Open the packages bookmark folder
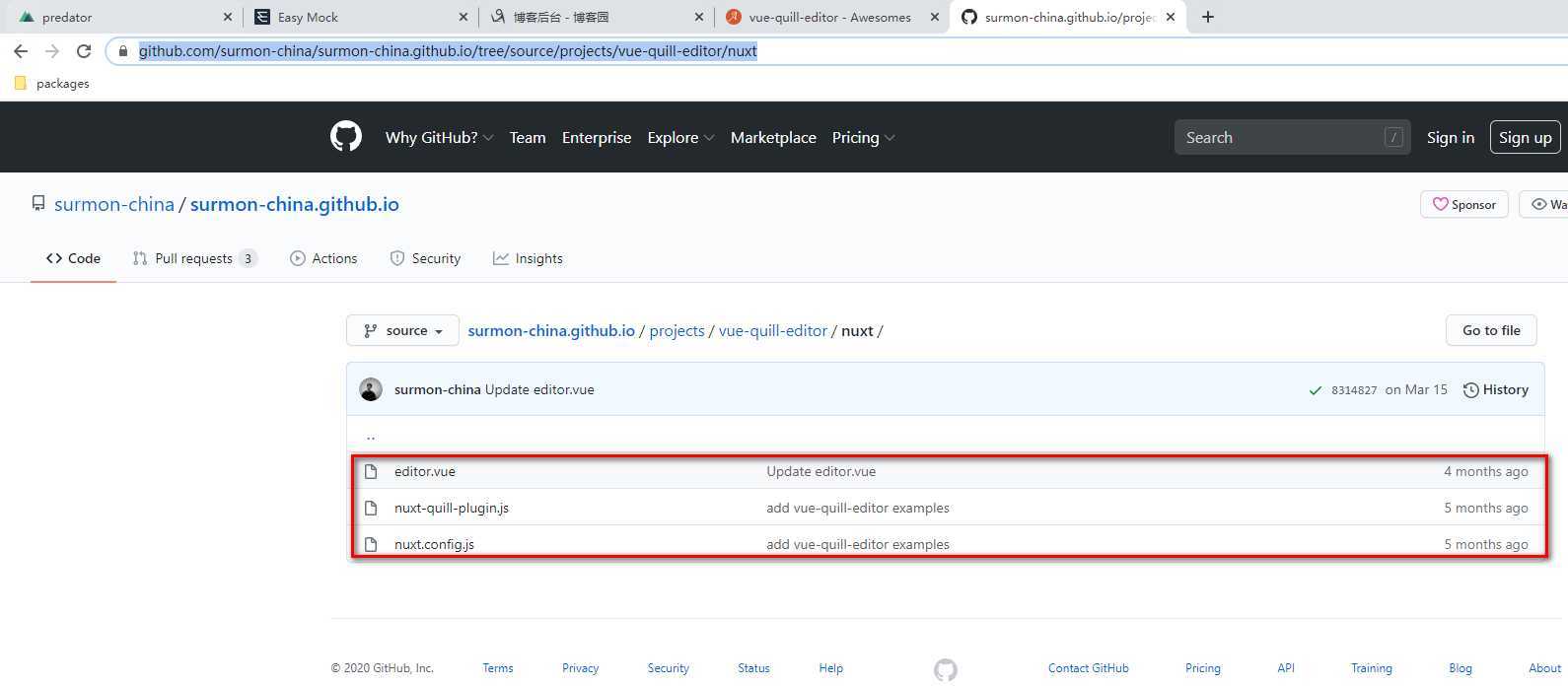Screen dimensions: 1568x687 [x=52, y=84]
